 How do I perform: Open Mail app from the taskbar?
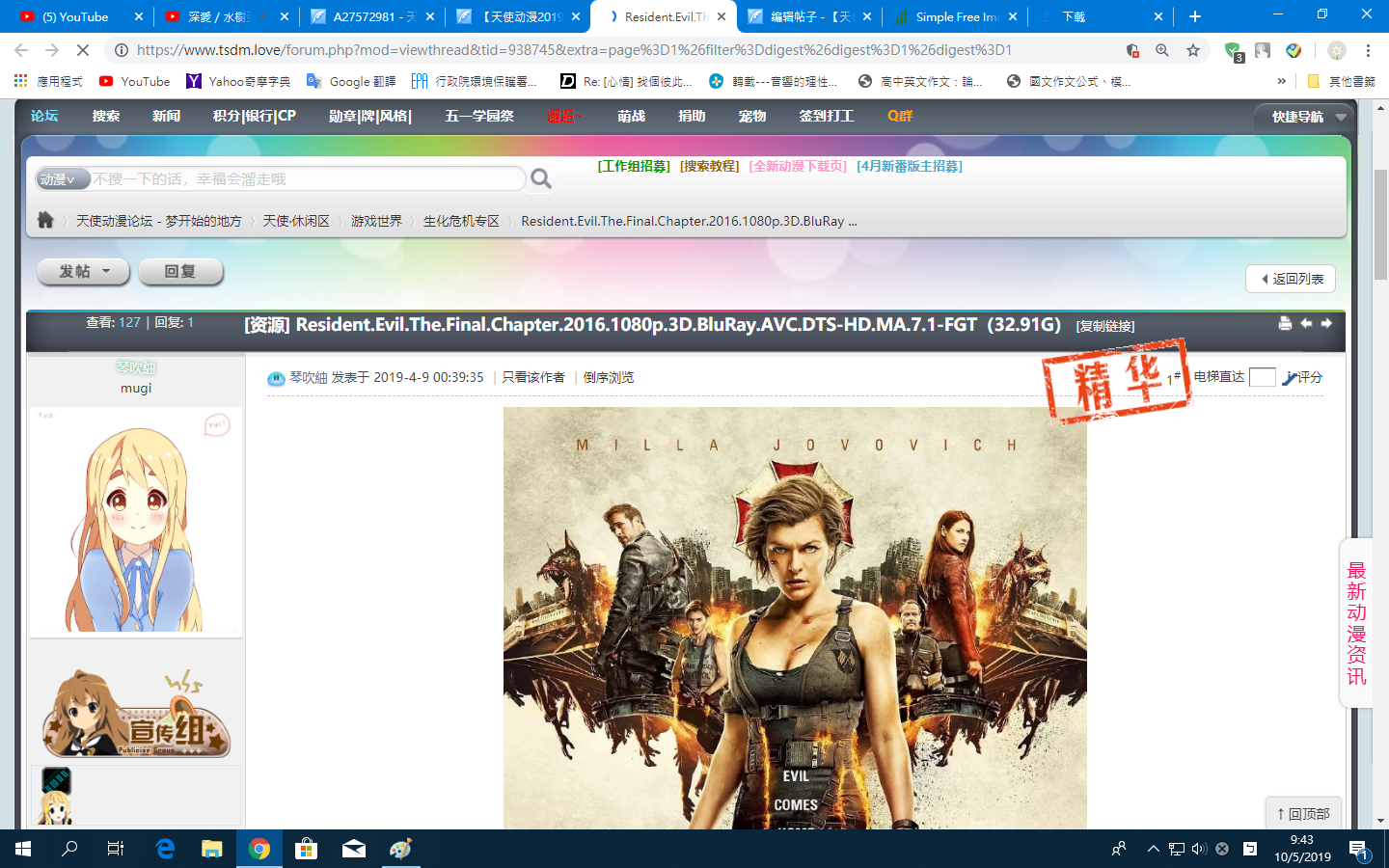[353, 849]
